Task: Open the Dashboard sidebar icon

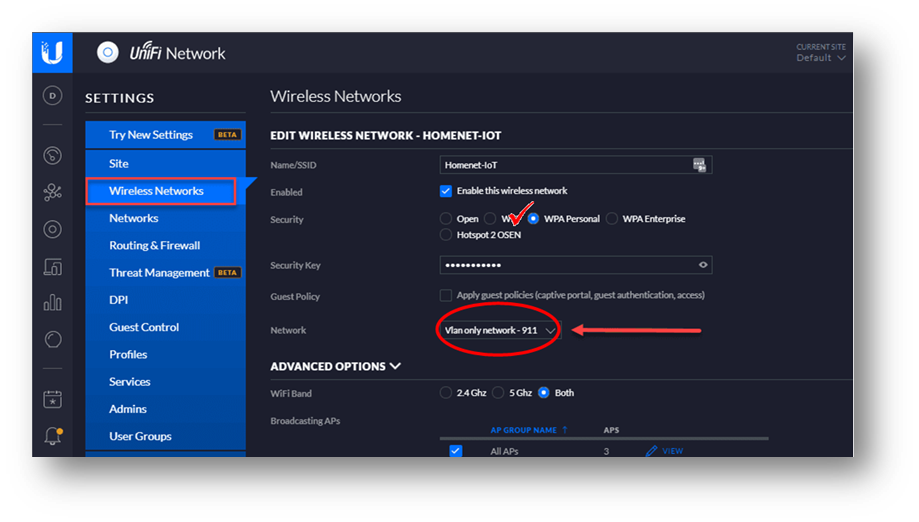Action: (52, 95)
